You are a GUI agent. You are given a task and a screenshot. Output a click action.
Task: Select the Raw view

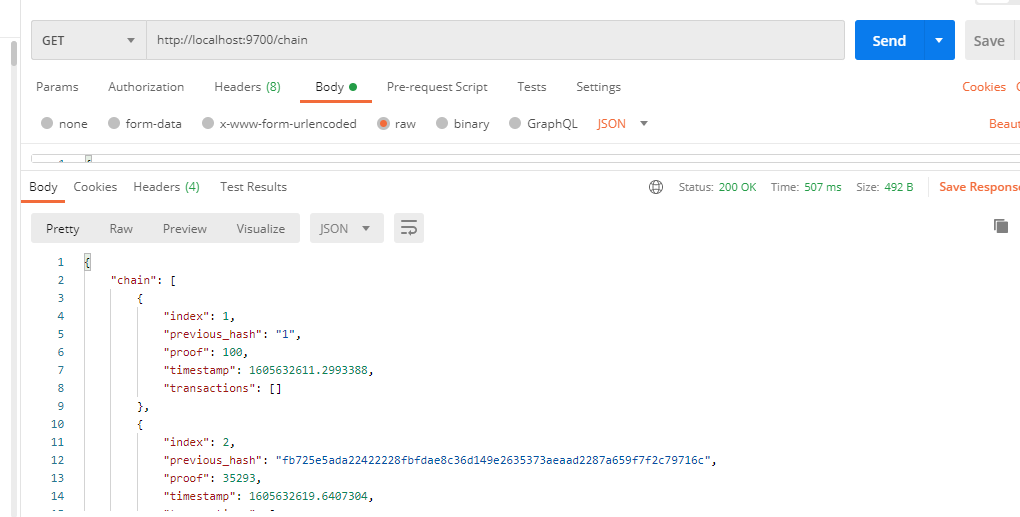[x=121, y=229]
